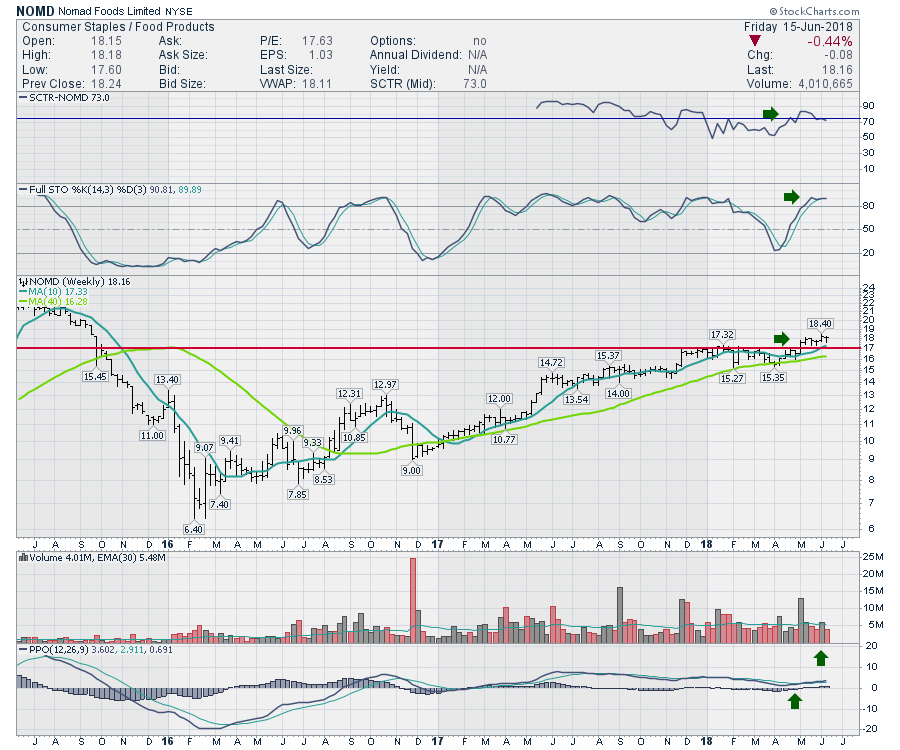Image resolution: width=900 pixels, height=750 pixels.
Task: Click the Chg value -0.08
Action: [x=838, y=55]
